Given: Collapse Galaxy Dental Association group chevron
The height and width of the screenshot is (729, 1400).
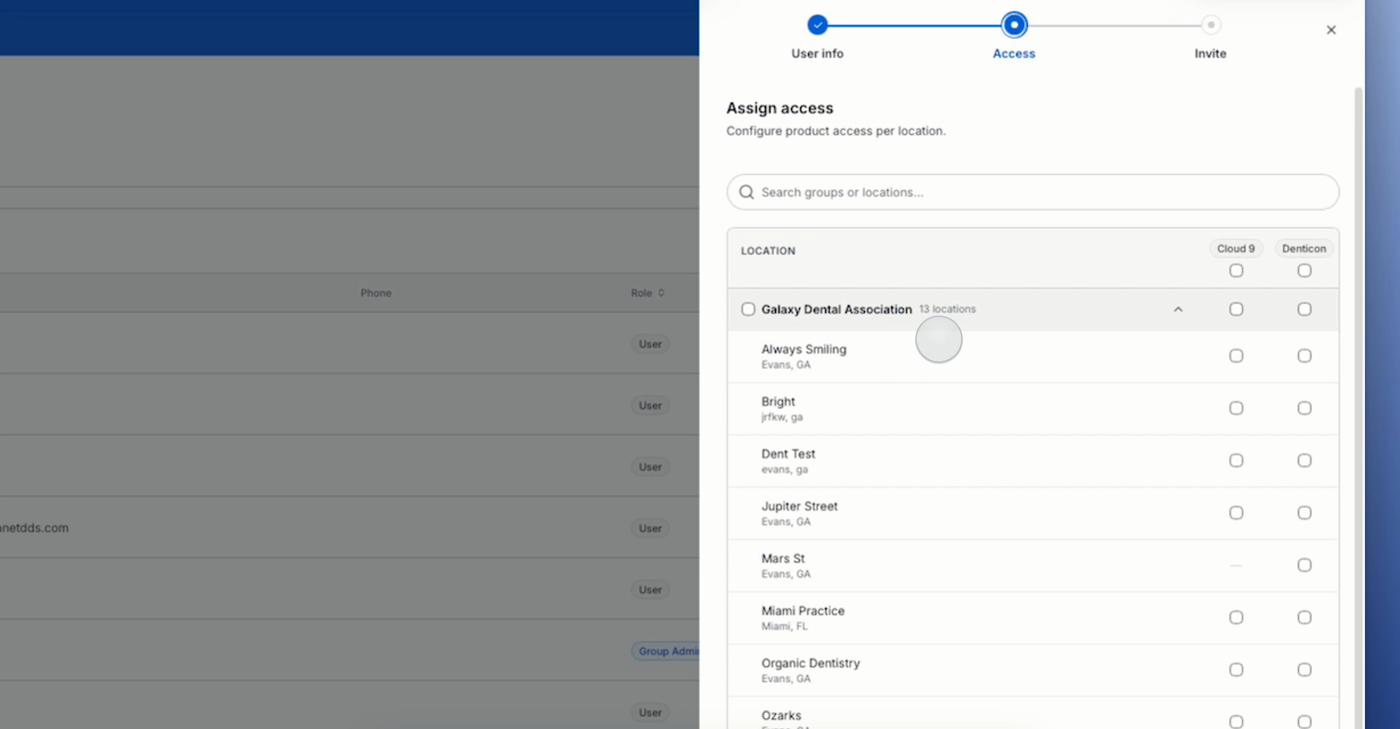Looking at the screenshot, I should [1178, 310].
